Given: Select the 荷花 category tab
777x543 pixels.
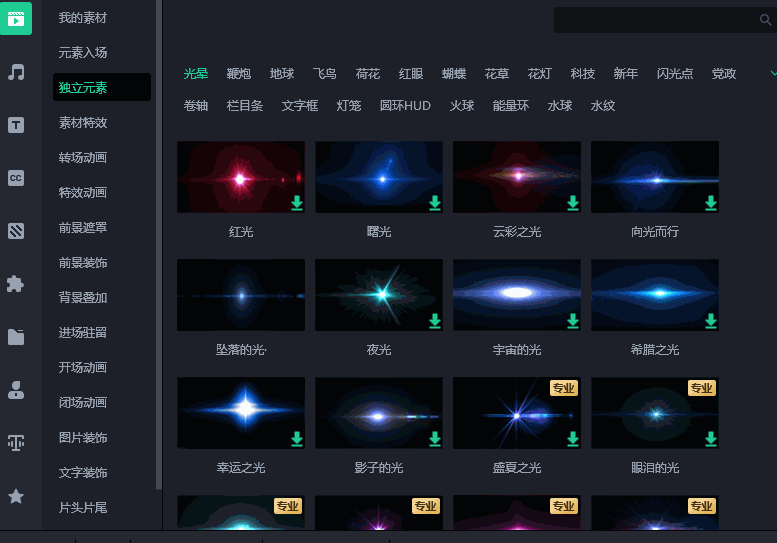Looking at the screenshot, I should coord(368,74).
